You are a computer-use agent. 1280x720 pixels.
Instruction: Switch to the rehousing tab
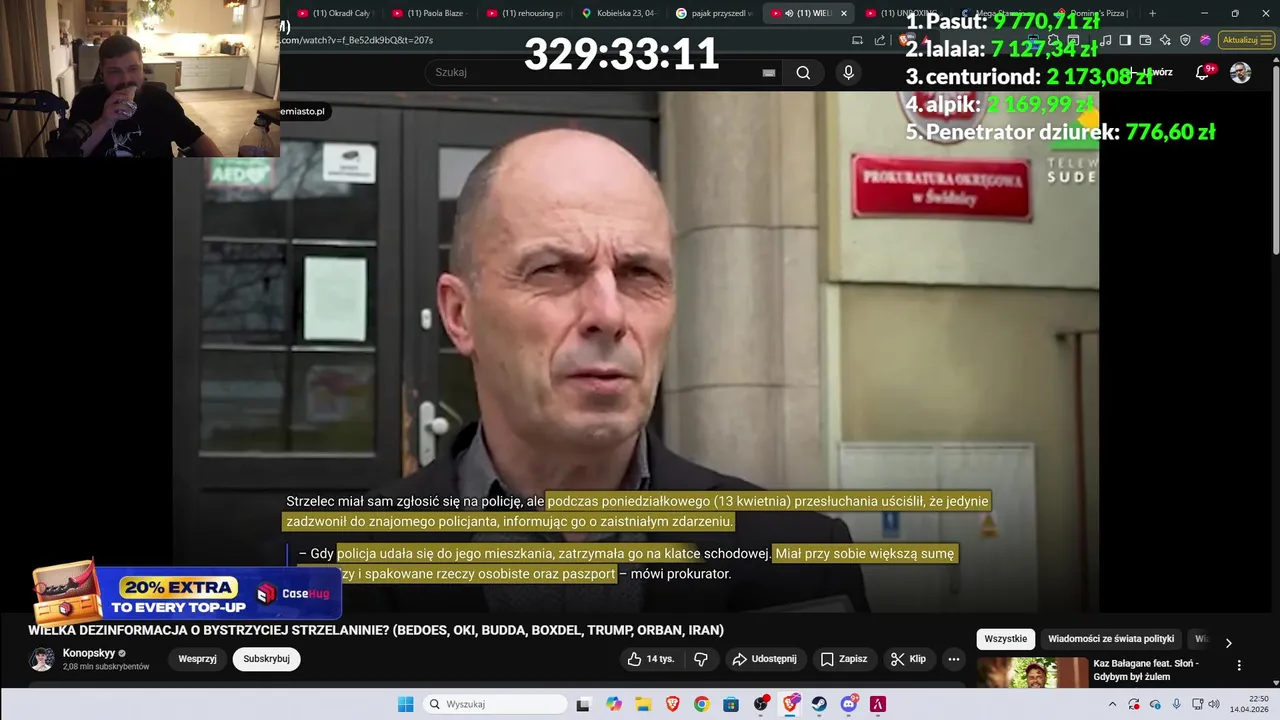pos(523,13)
